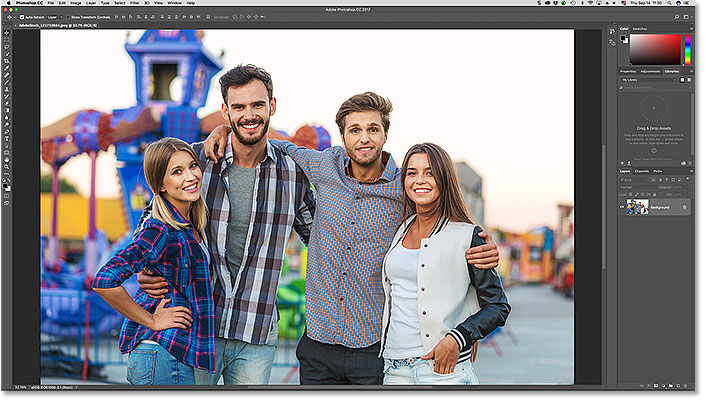Select the Pen tool
The width and height of the screenshot is (705, 400).
(x=6, y=132)
